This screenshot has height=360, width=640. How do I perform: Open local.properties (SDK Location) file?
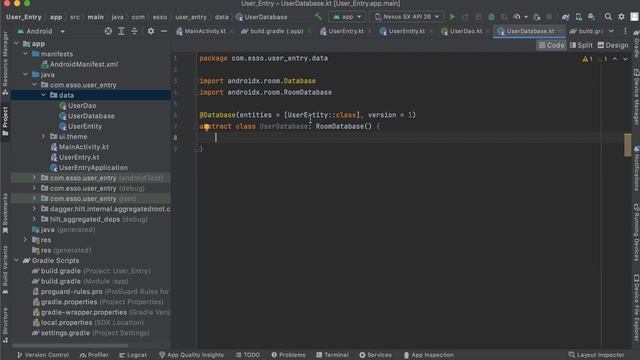pos(92,322)
